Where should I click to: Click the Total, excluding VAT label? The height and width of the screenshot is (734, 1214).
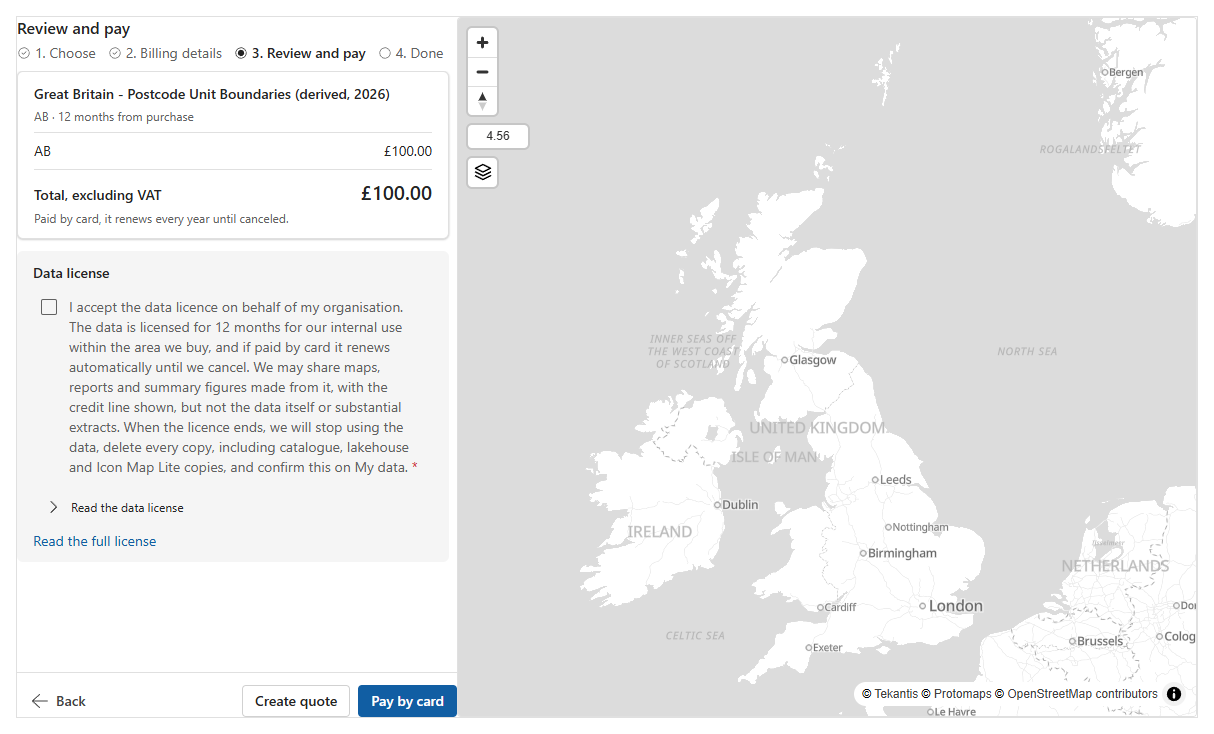(98, 196)
